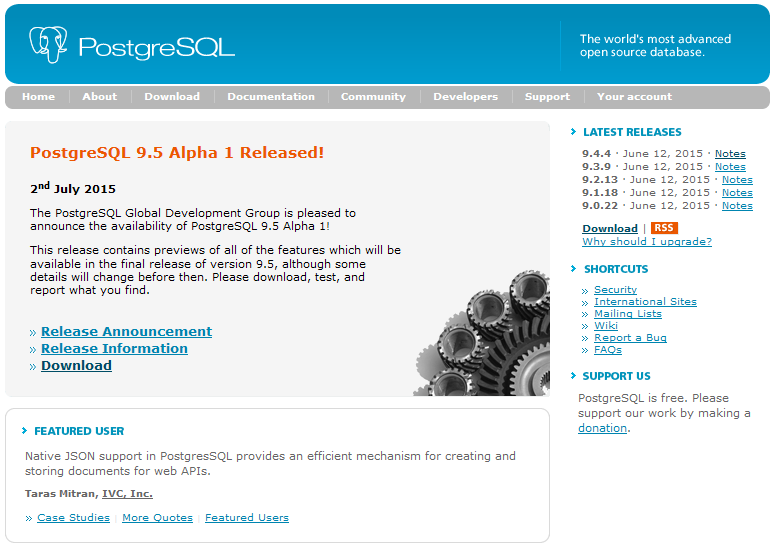Open the Home menu item
This screenshot has height=560, width=776.
[x=38, y=96]
